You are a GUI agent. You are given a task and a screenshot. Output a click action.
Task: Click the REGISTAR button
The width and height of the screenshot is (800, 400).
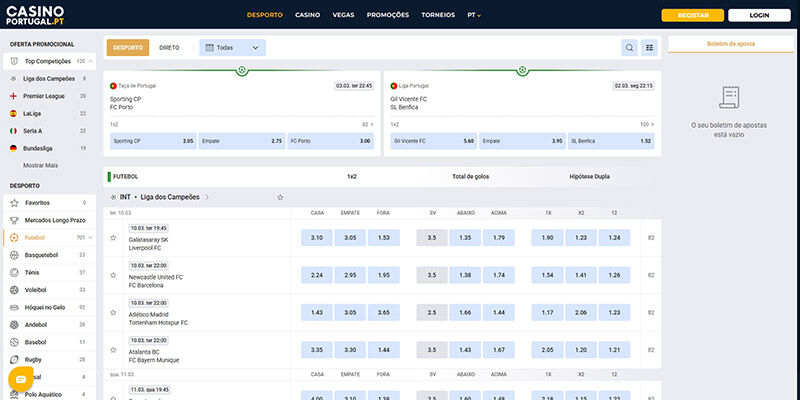[693, 16]
